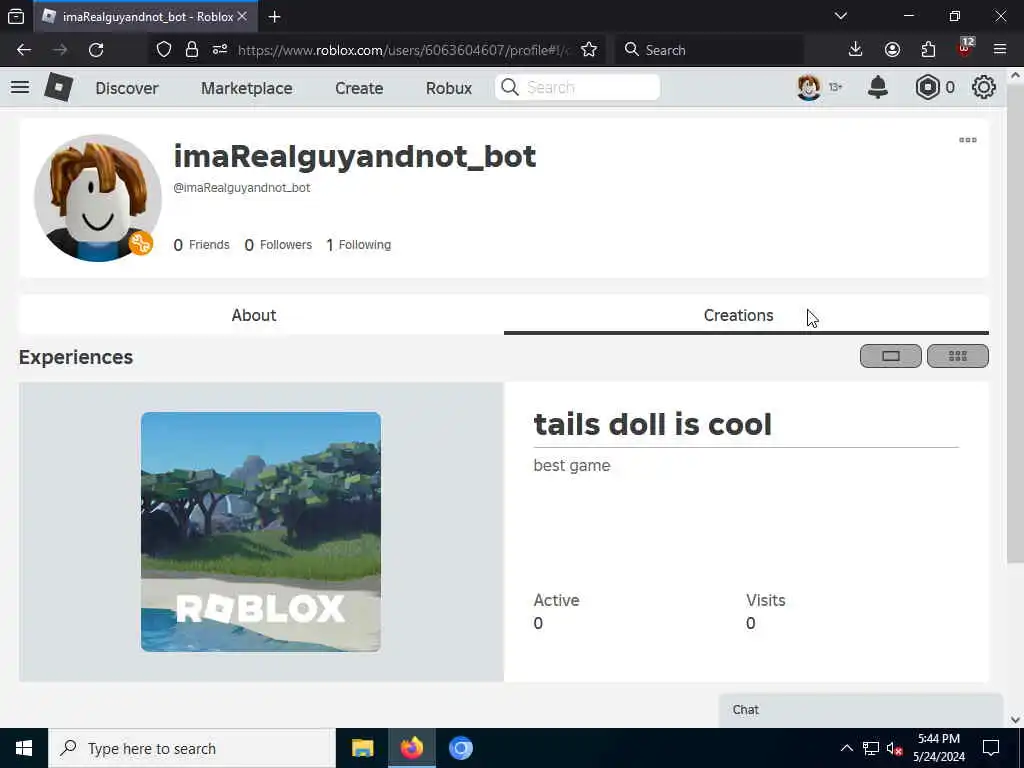Image resolution: width=1024 pixels, height=768 pixels.
Task: Select the imaRealguyandnot_bot Roblox browser tab
Action: pyautogui.click(x=147, y=17)
